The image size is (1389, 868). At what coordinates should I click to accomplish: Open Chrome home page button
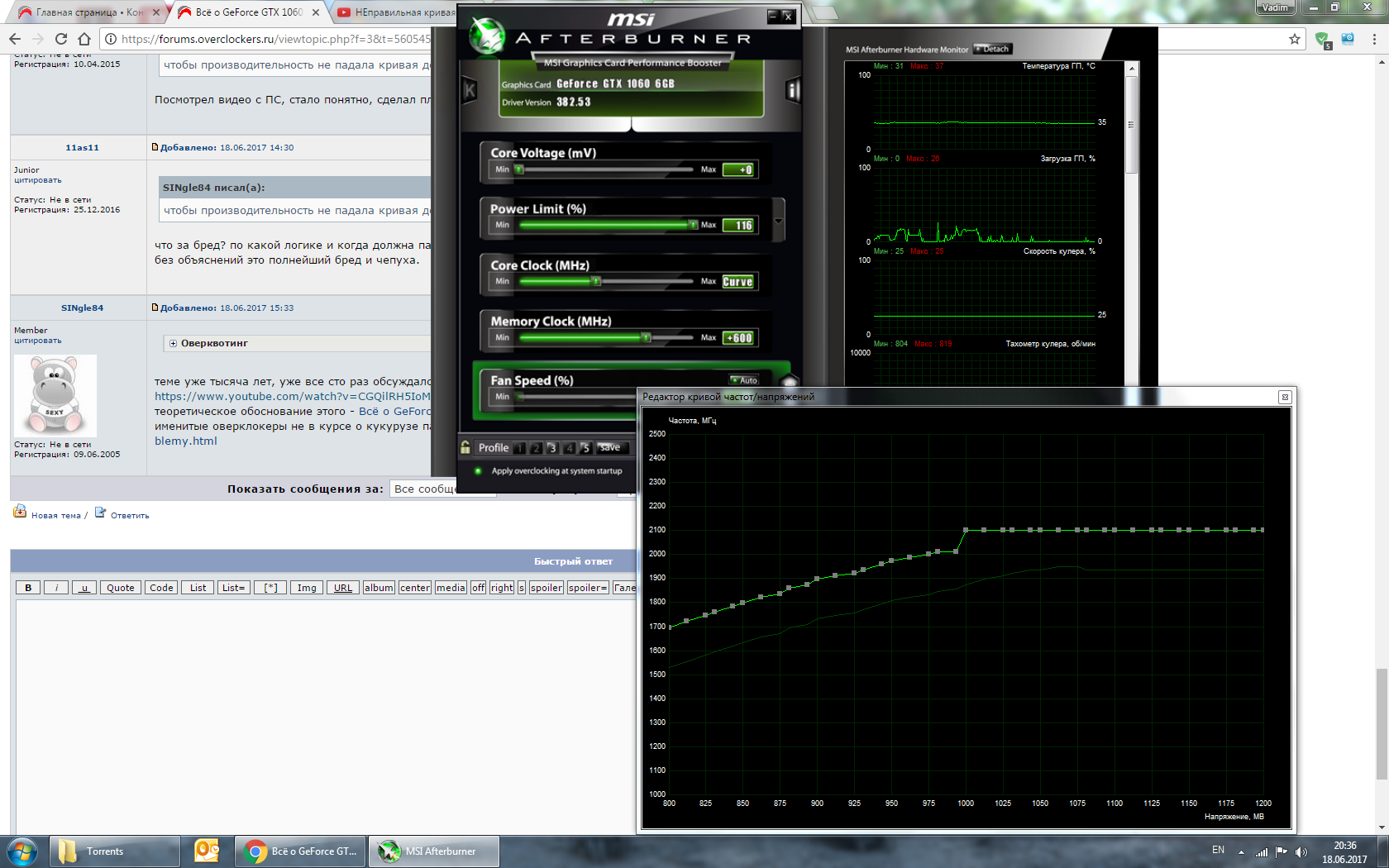point(84,39)
